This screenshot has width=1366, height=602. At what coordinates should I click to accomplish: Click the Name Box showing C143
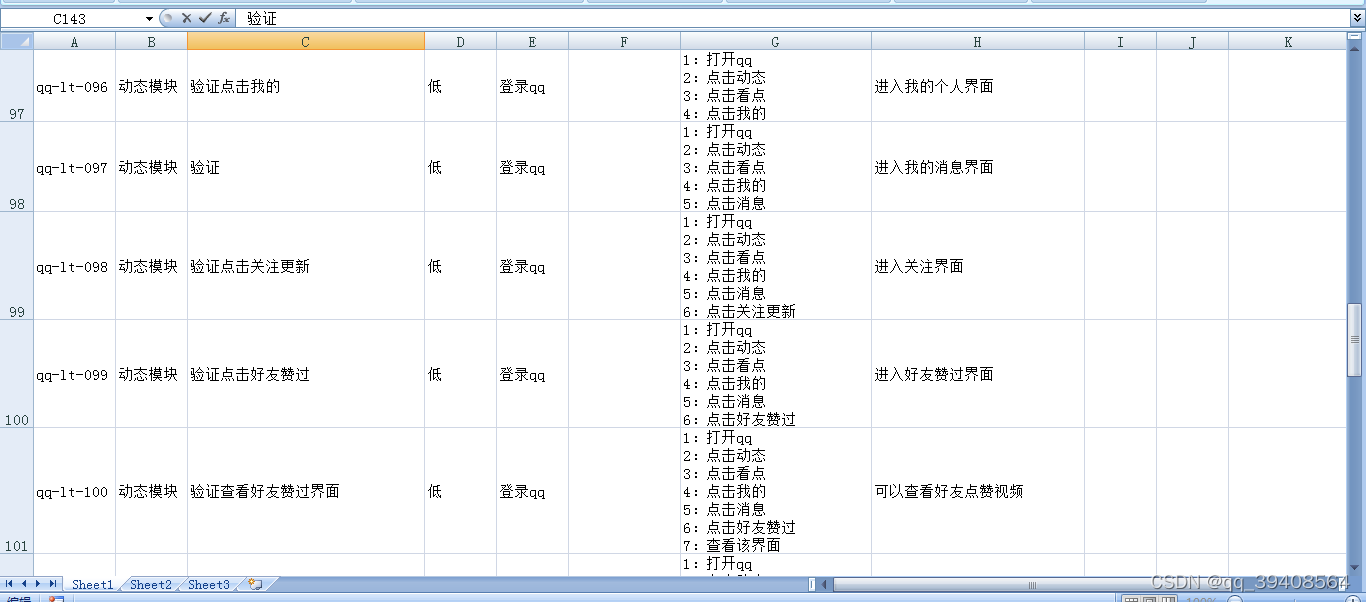click(70, 18)
